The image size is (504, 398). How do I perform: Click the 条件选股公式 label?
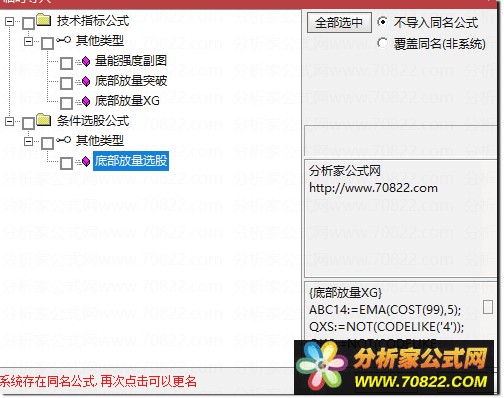click(x=93, y=121)
